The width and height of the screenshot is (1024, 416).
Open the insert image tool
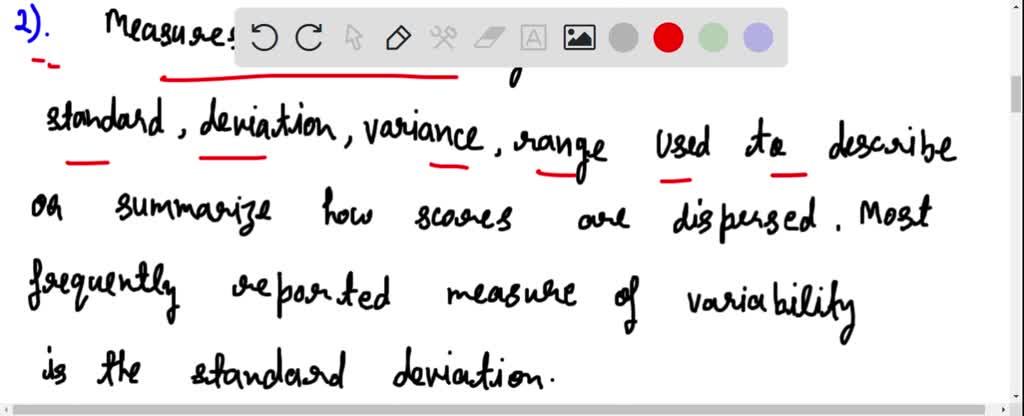pos(579,38)
